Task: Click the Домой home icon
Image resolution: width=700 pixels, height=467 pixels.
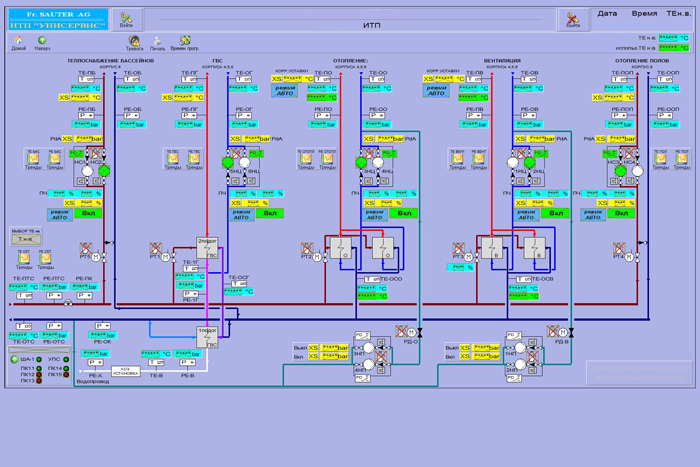Action: [18, 41]
